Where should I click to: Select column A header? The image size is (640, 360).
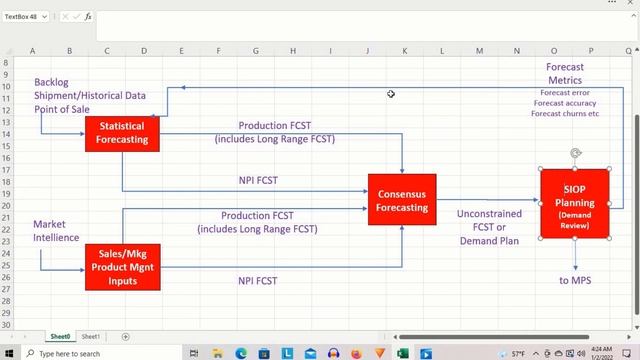[x=33, y=51]
